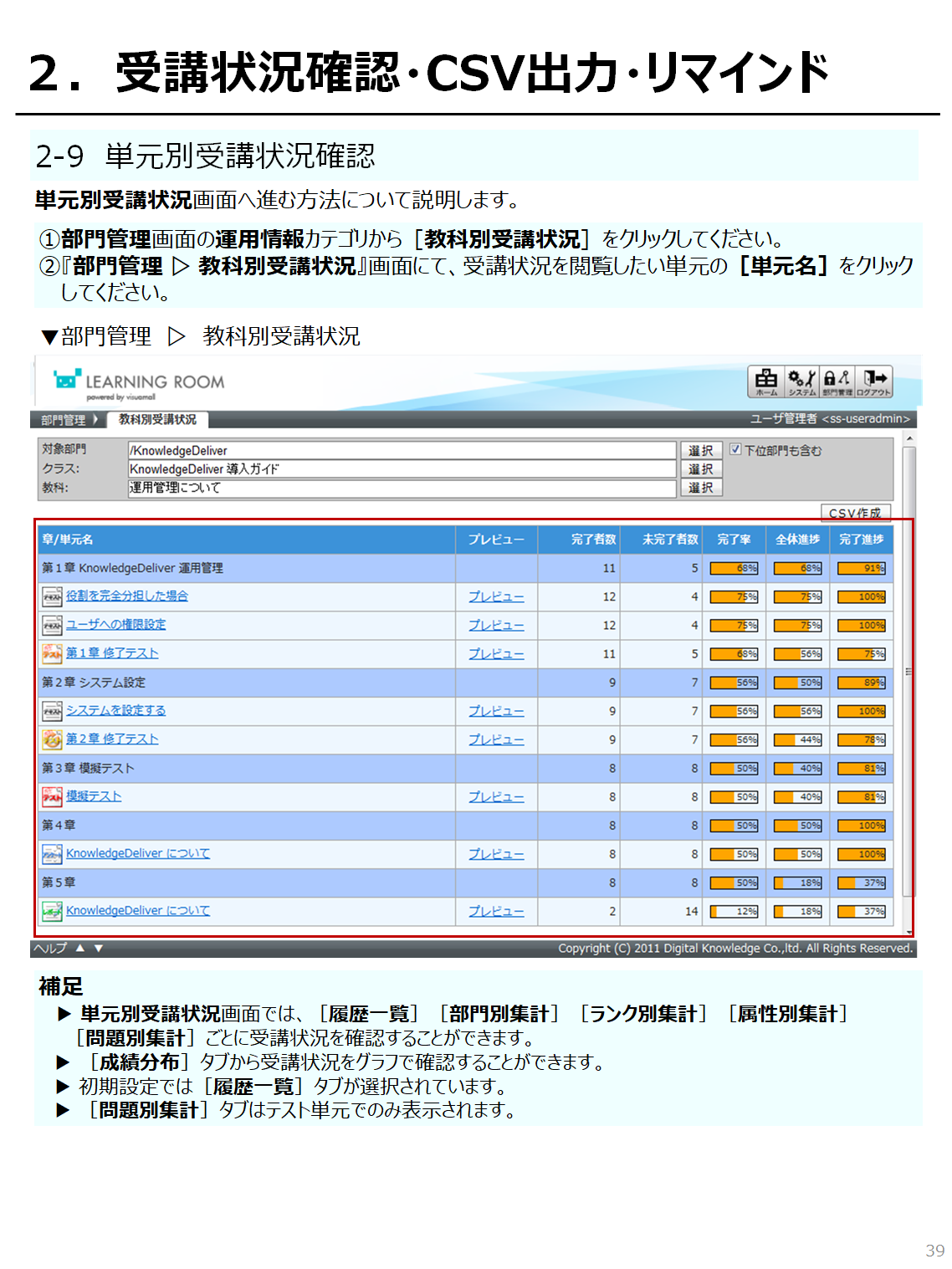Click the 対象部門 input field

[402, 451]
